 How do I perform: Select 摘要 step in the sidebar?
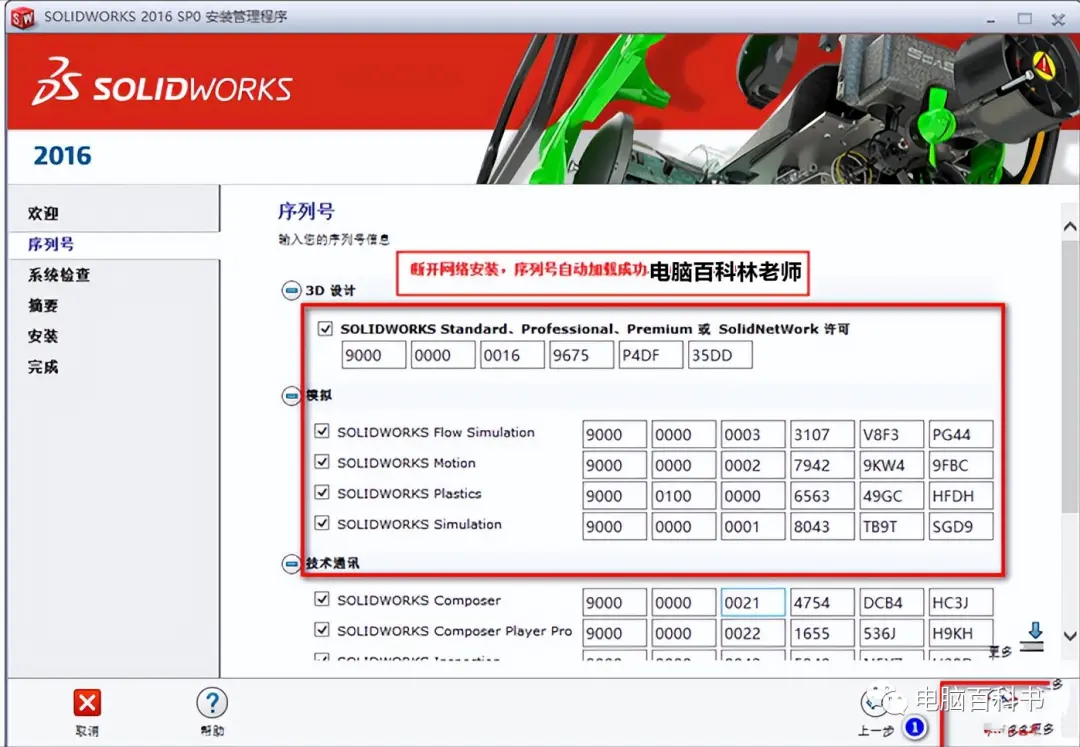coord(43,306)
